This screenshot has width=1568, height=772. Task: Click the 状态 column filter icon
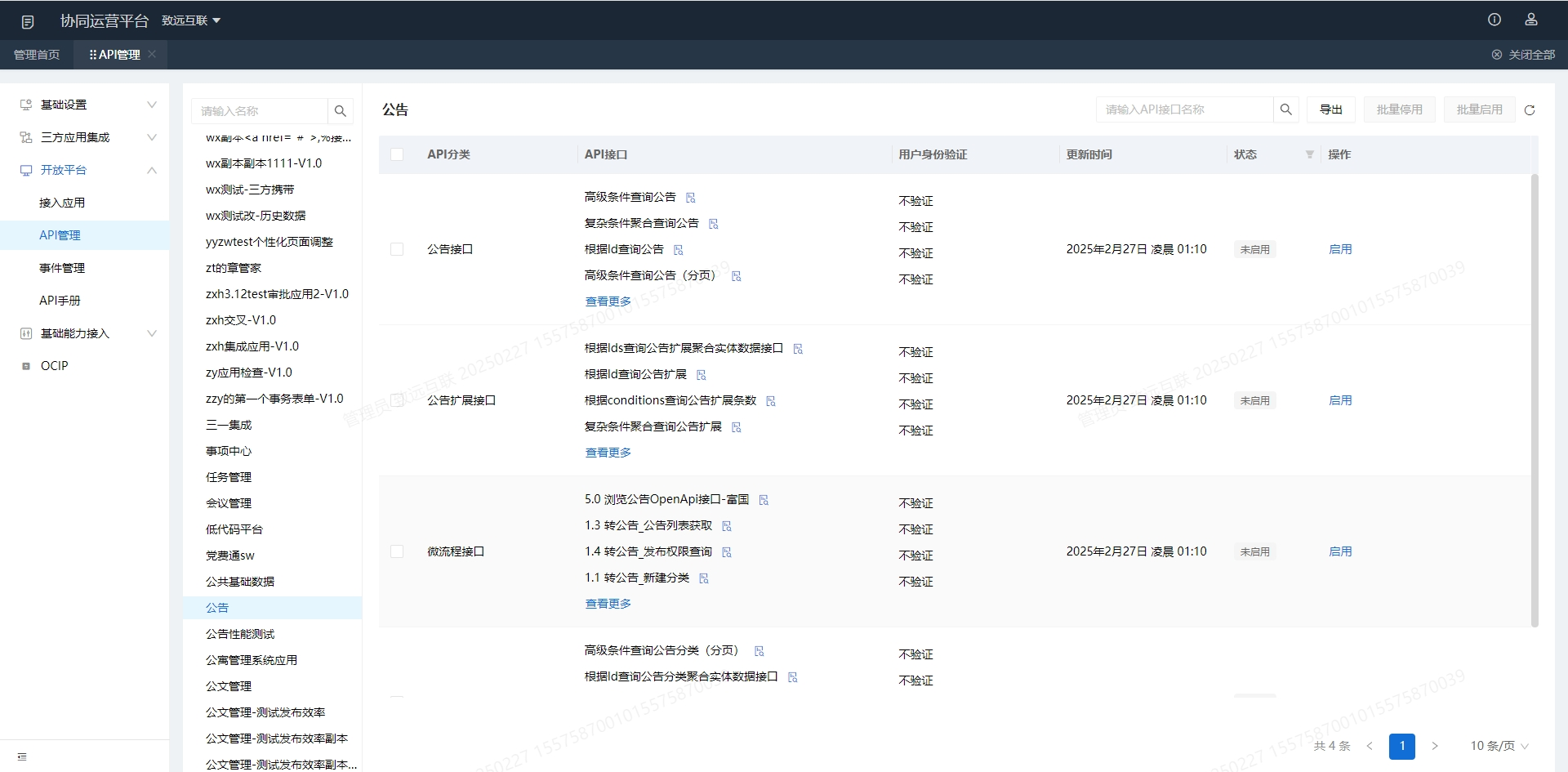tap(1310, 154)
